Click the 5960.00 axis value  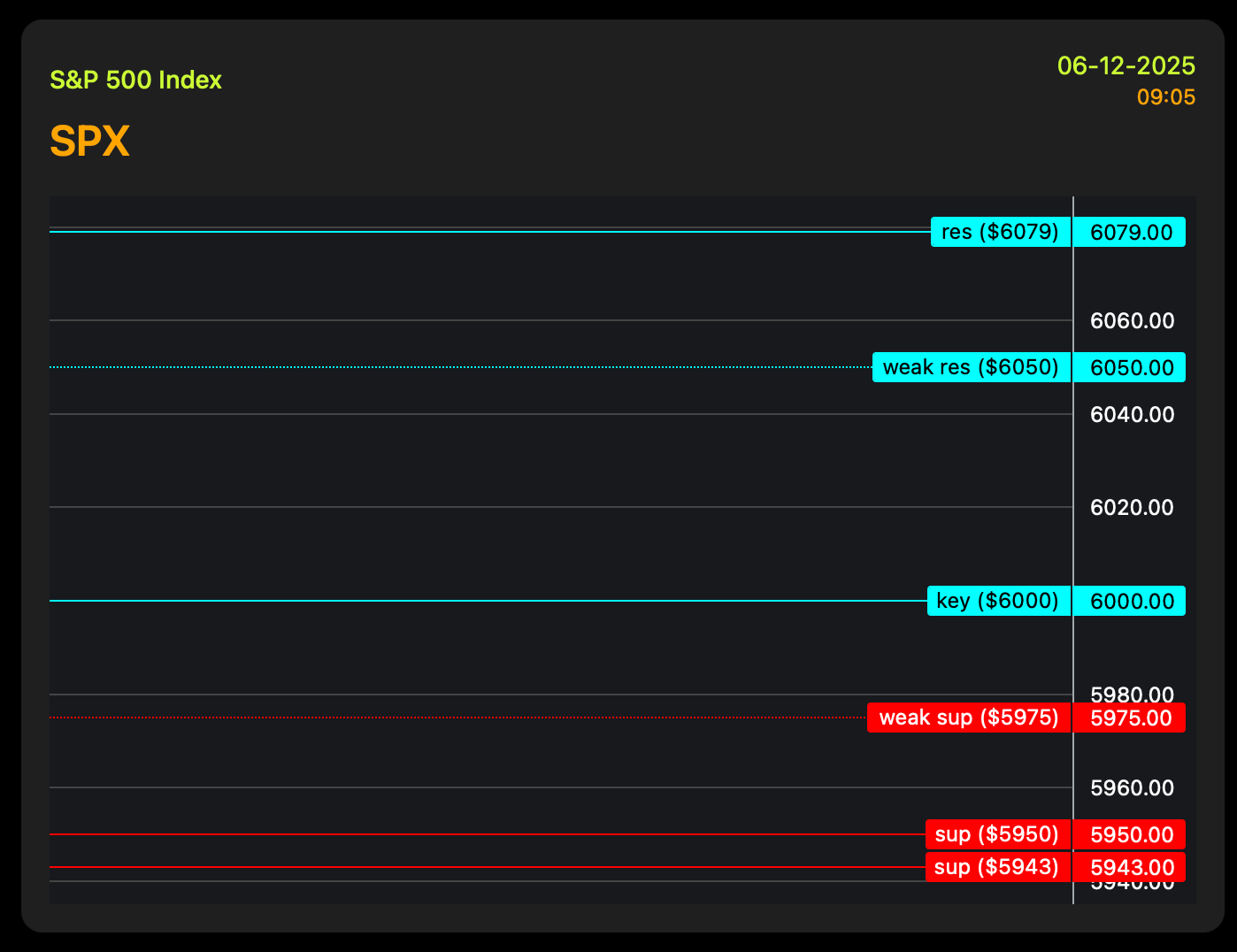1133,787
